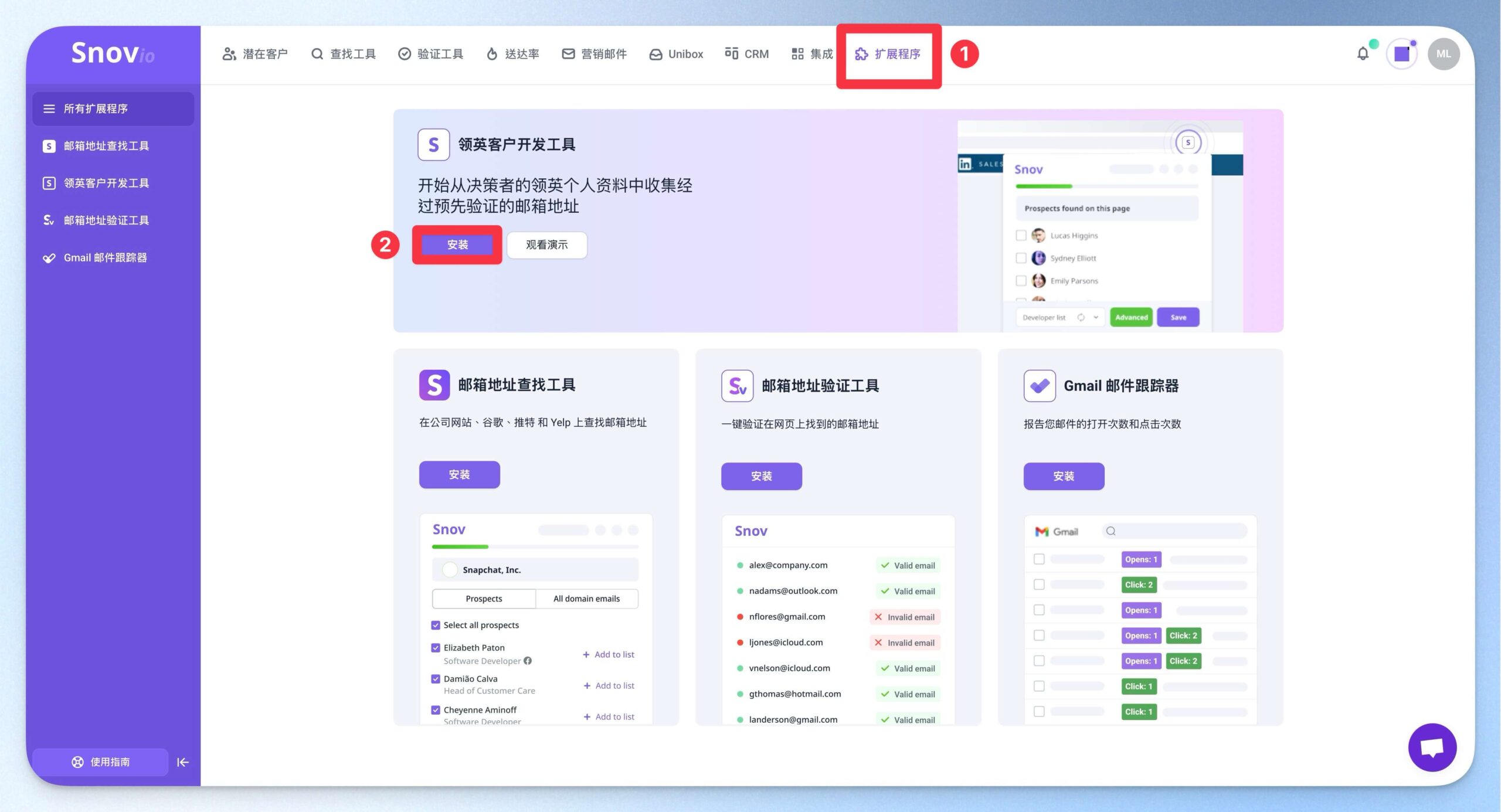
Task: Click the 观看演示 button
Action: click(546, 244)
